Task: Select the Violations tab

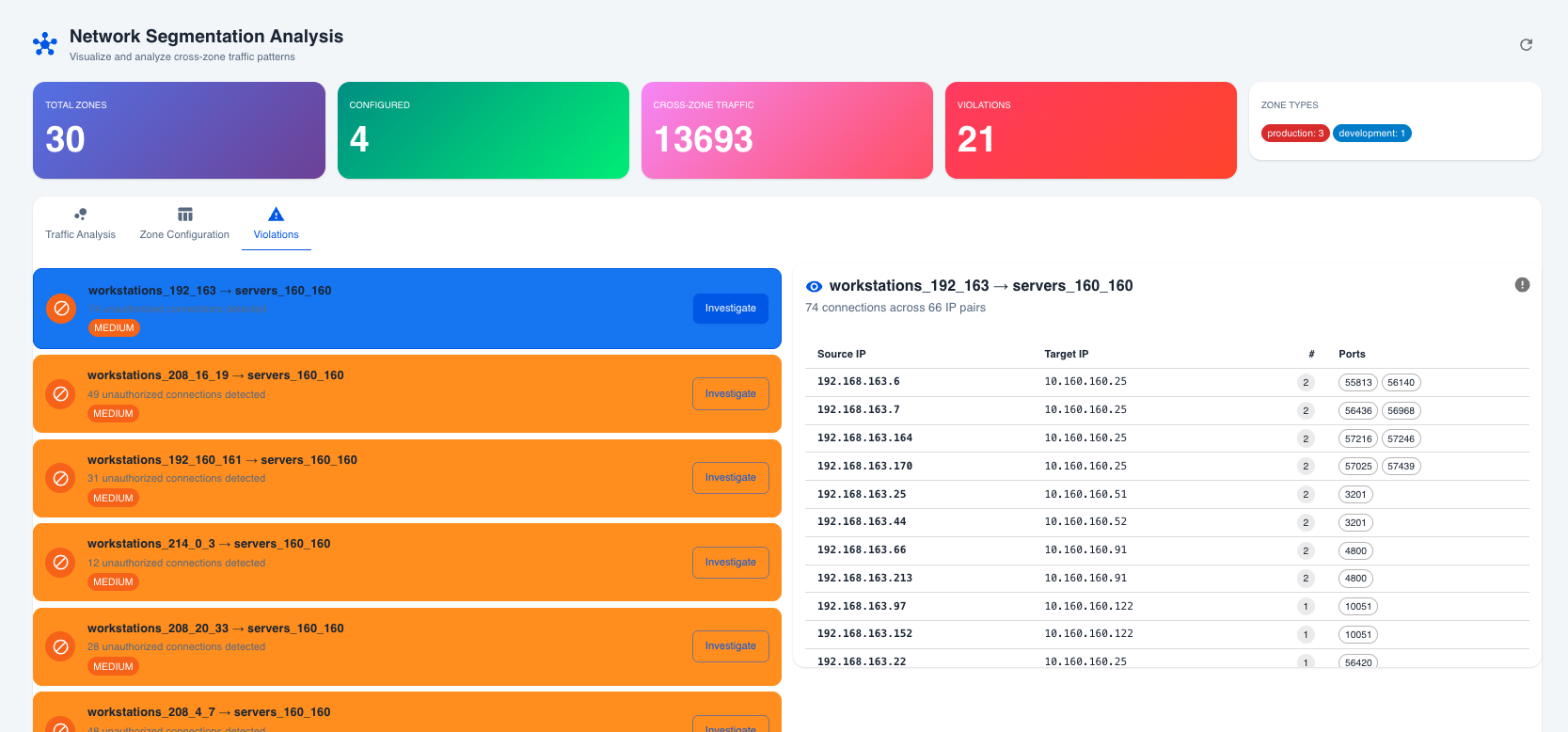Action: click(276, 224)
